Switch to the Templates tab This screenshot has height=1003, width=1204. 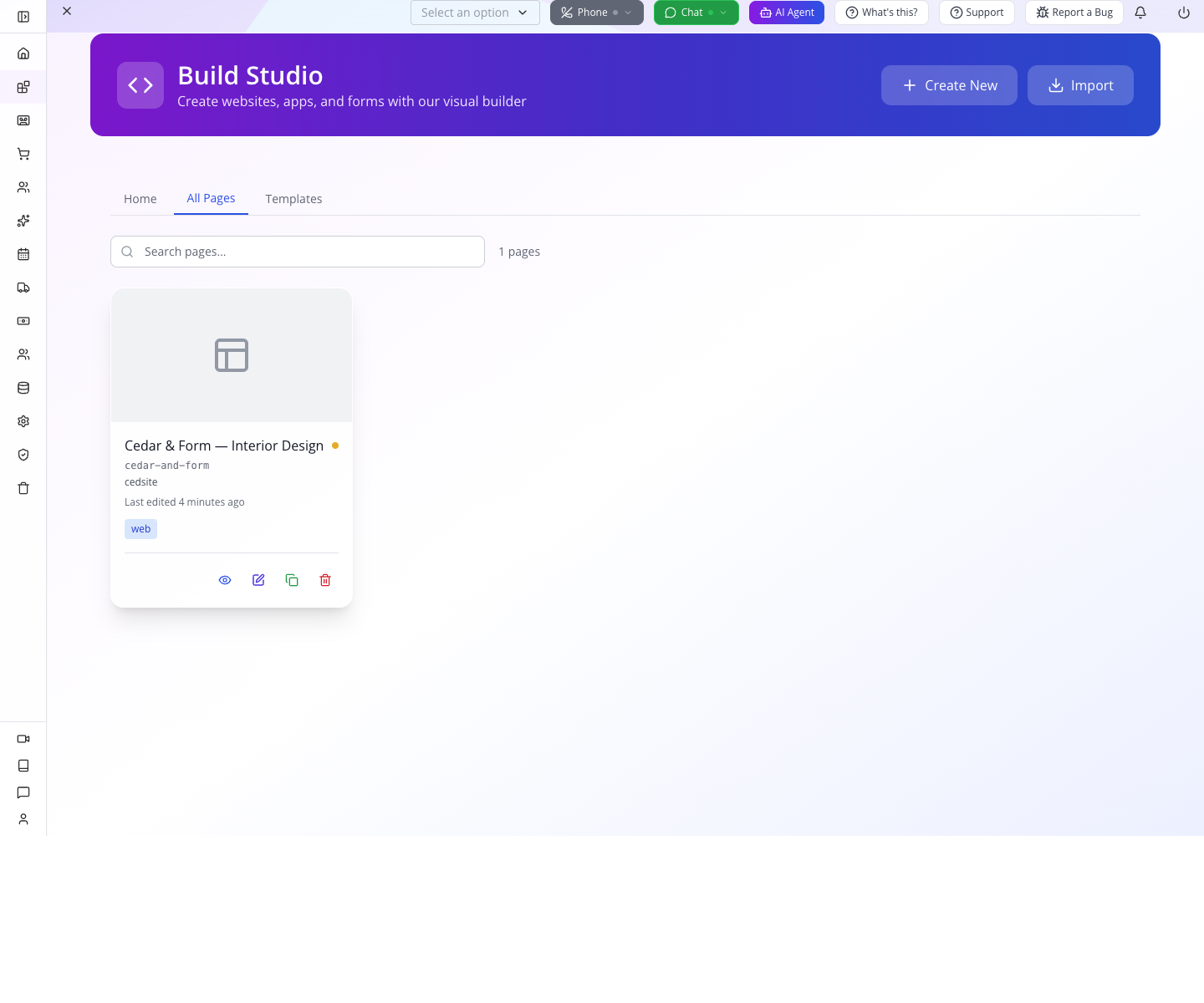point(293,199)
